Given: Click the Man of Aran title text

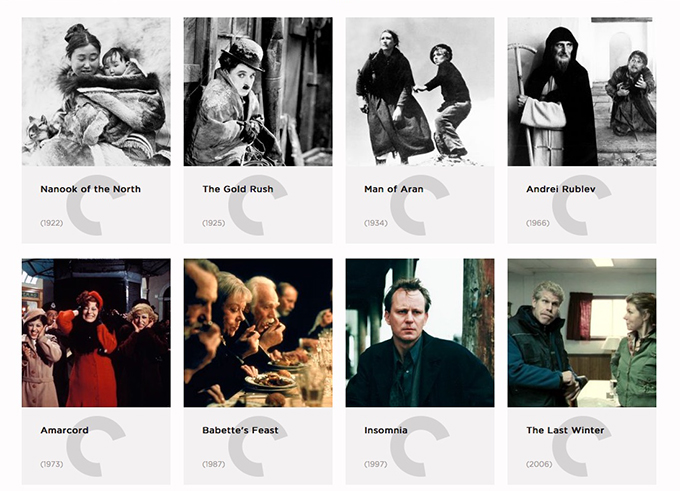Looking at the screenshot, I should [x=394, y=189].
